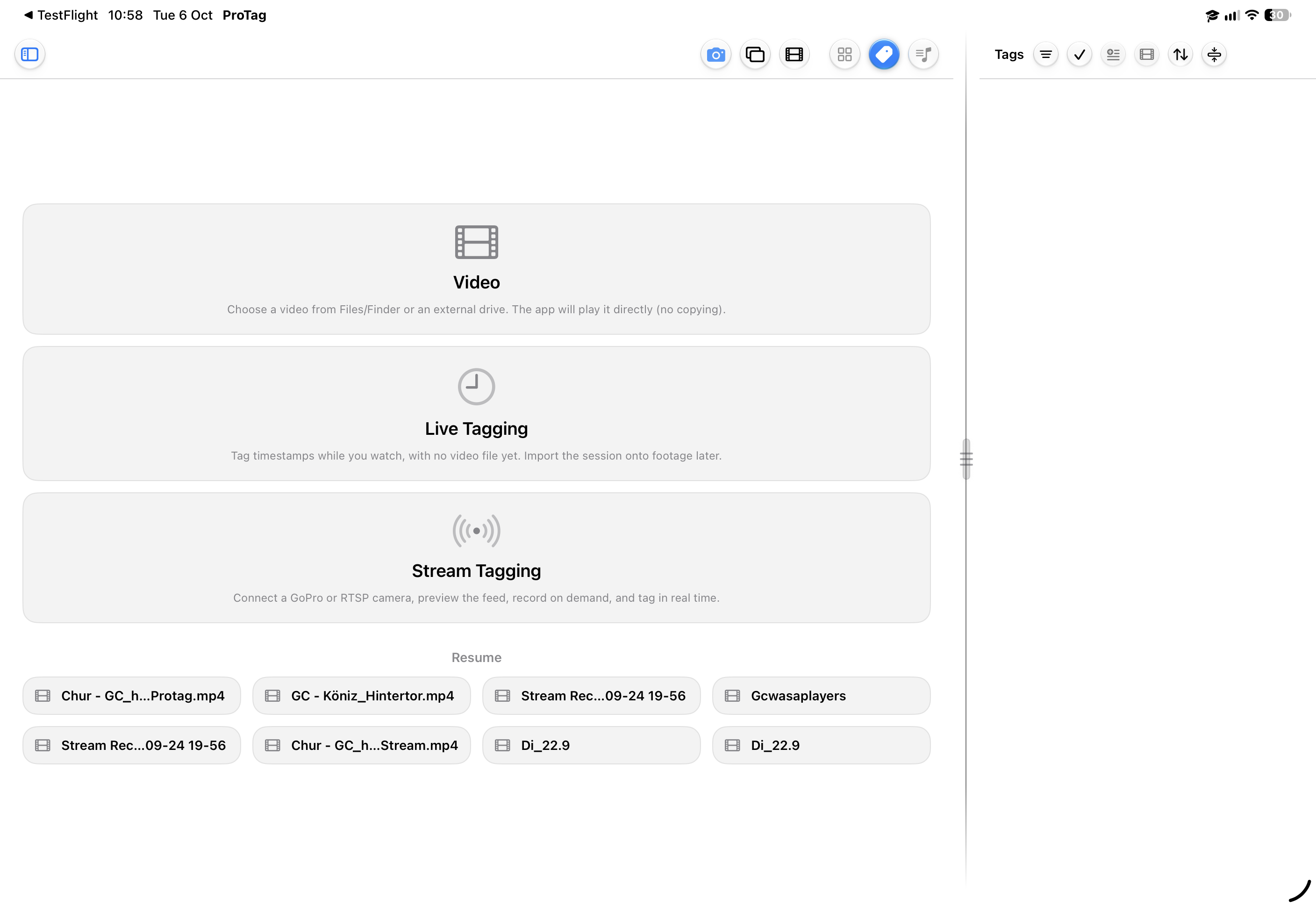Toggle the sidebar panel icon
This screenshot has height=907, width=1316.
29,55
